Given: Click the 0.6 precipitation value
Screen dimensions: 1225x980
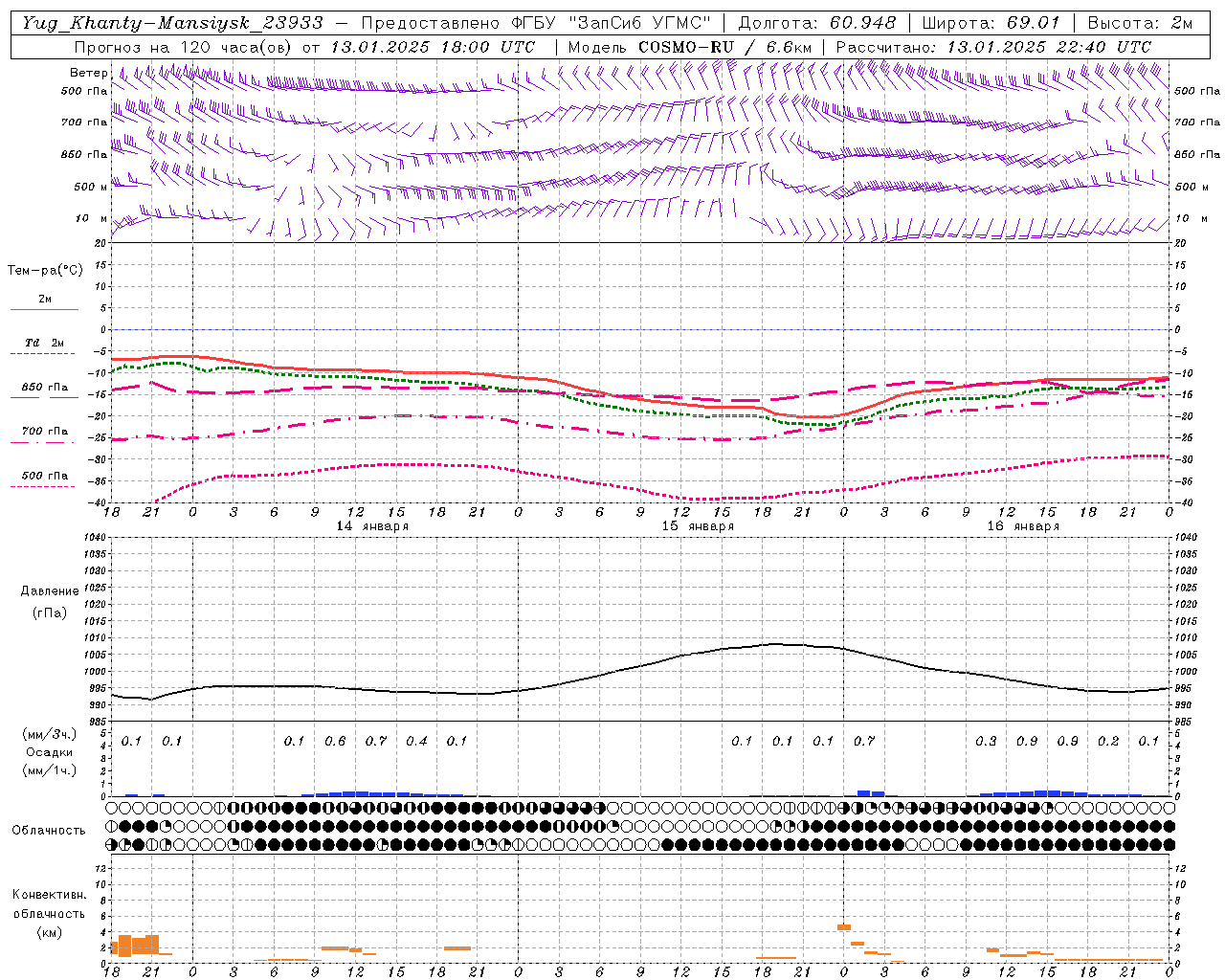Looking at the screenshot, I should tap(335, 742).
